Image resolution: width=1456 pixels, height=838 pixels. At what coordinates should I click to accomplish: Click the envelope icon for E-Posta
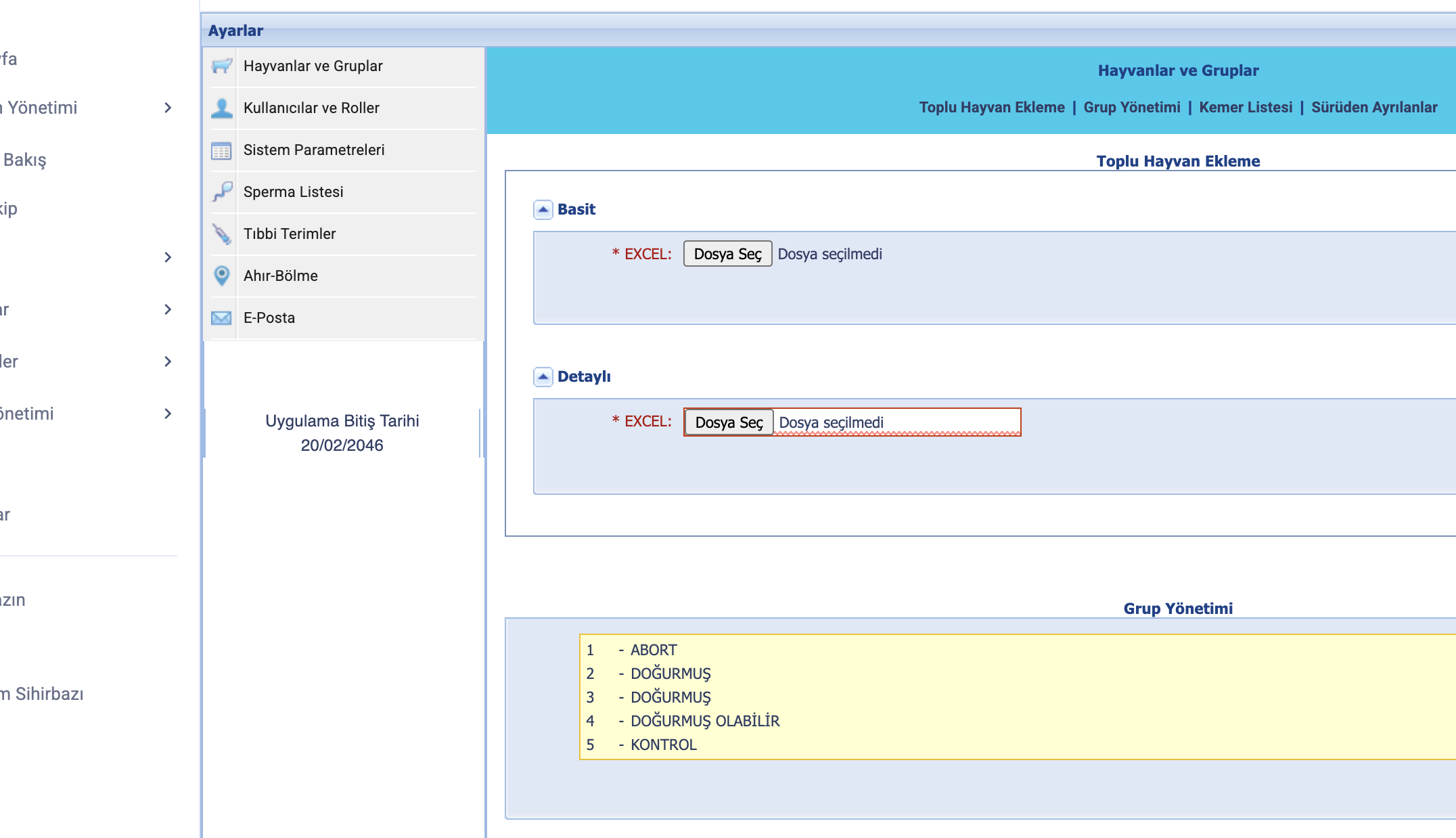click(x=221, y=318)
